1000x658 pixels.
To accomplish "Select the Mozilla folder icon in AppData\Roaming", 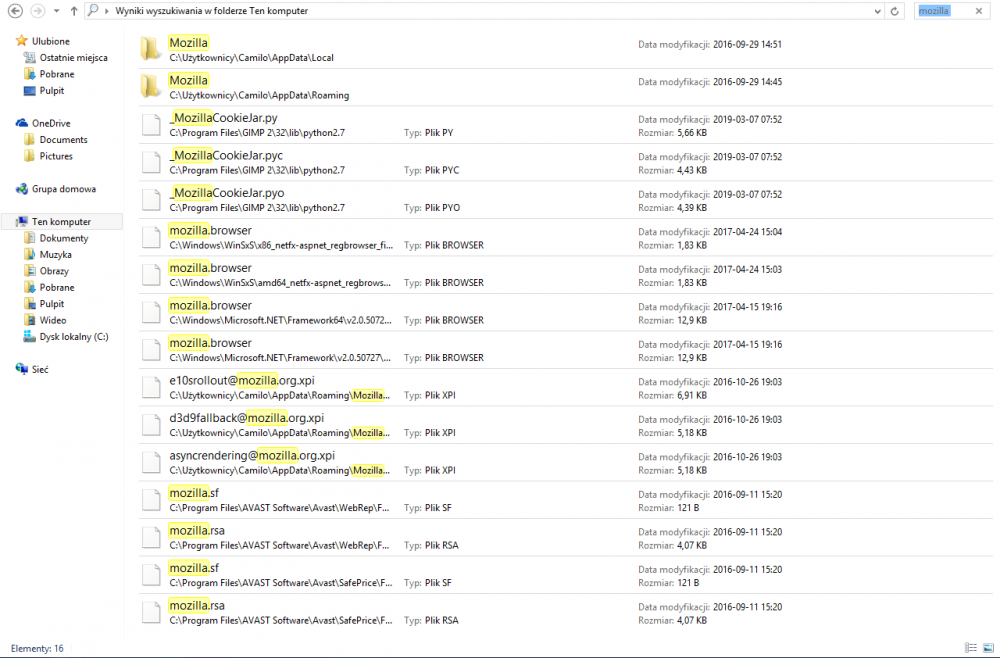I will point(151,87).
